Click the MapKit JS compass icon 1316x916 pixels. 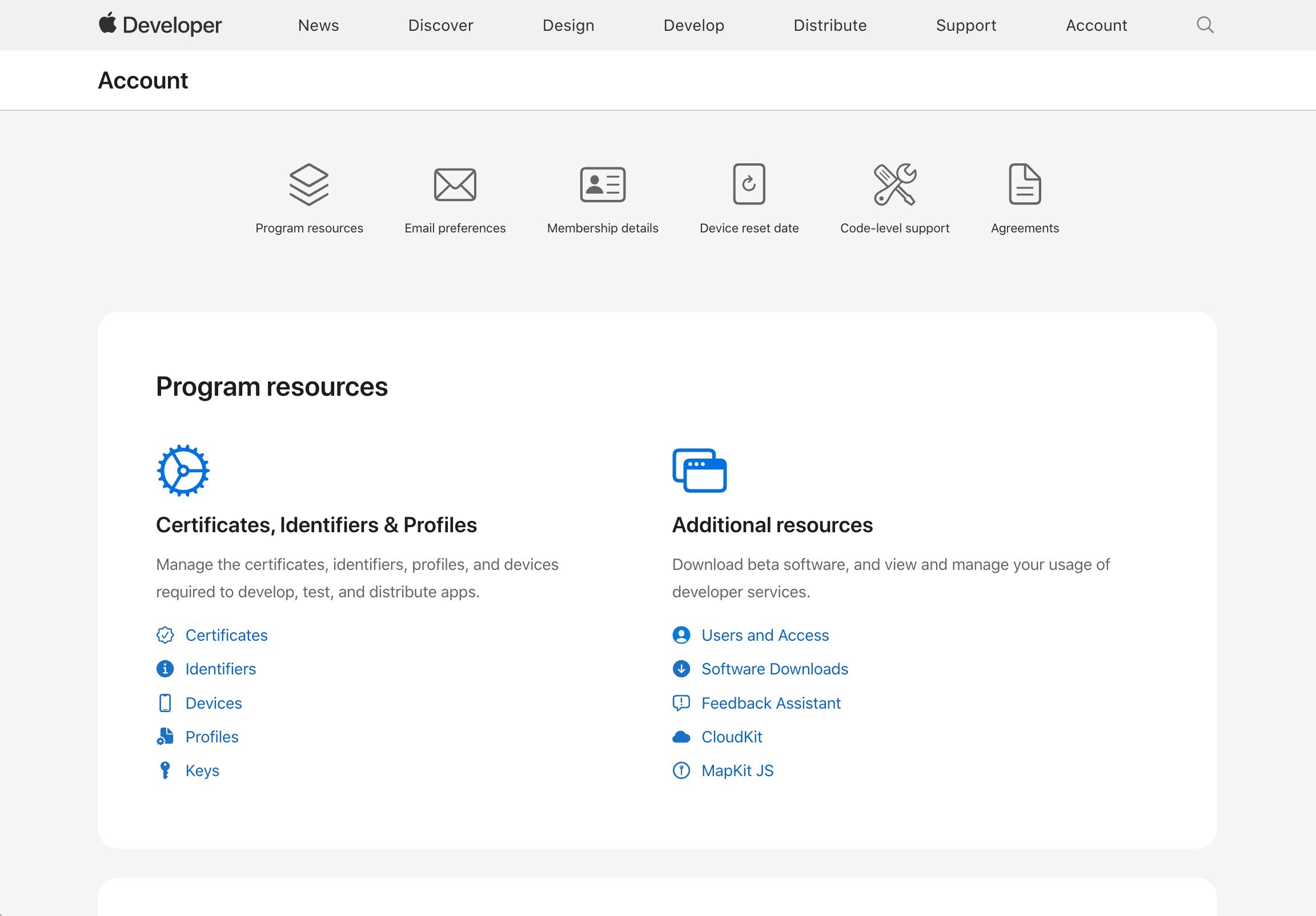pyautogui.click(x=681, y=770)
